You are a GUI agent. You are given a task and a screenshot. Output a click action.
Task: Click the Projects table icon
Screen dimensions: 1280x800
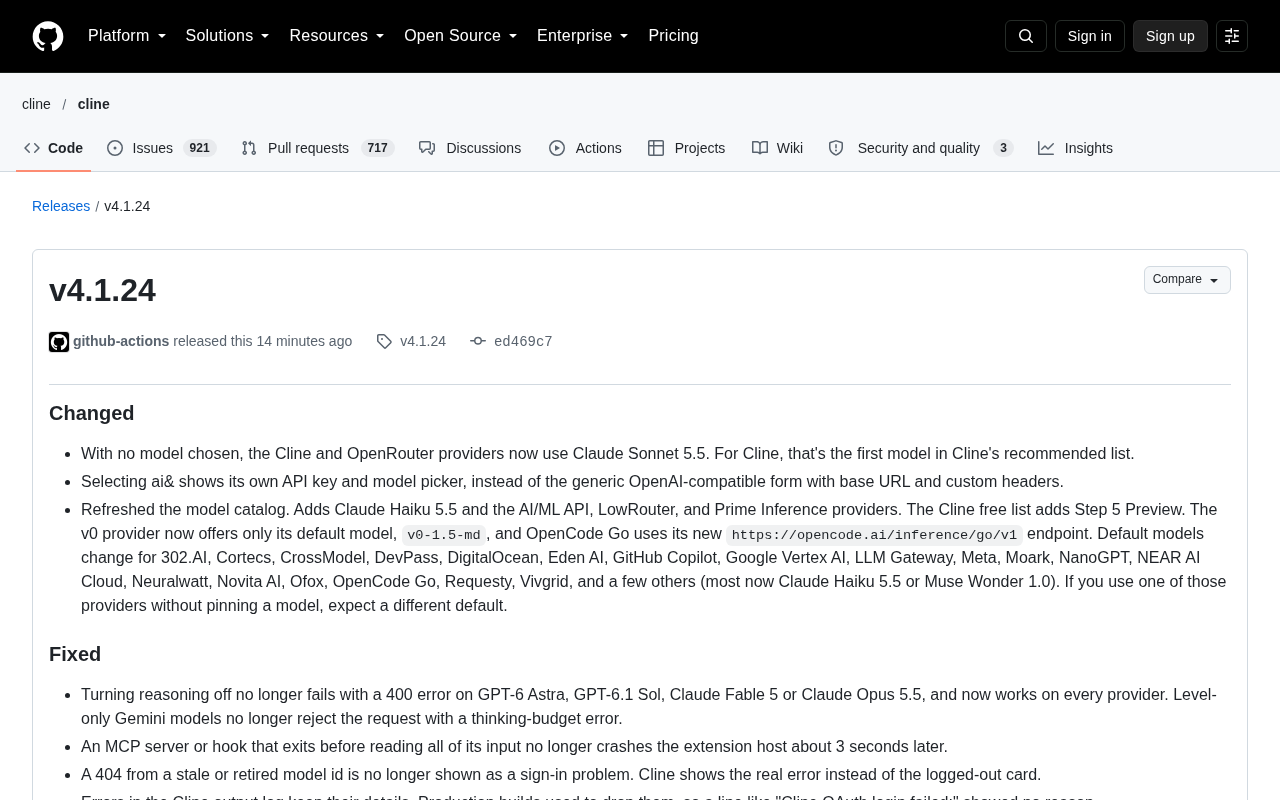(656, 148)
